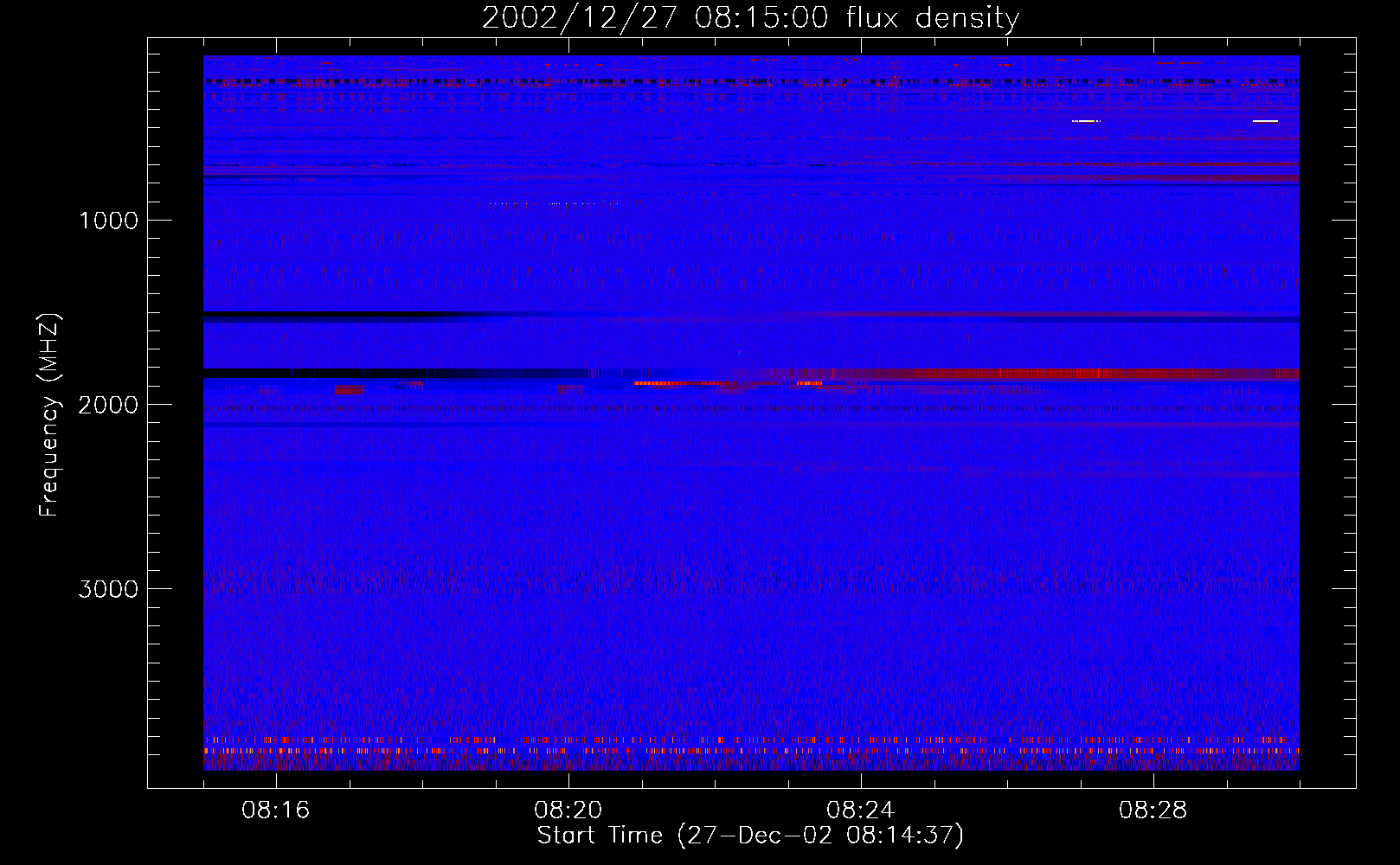Screen dimensions: 1400x865
Task: Click the 1000 frequency tick label
Action: coord(108,221)
